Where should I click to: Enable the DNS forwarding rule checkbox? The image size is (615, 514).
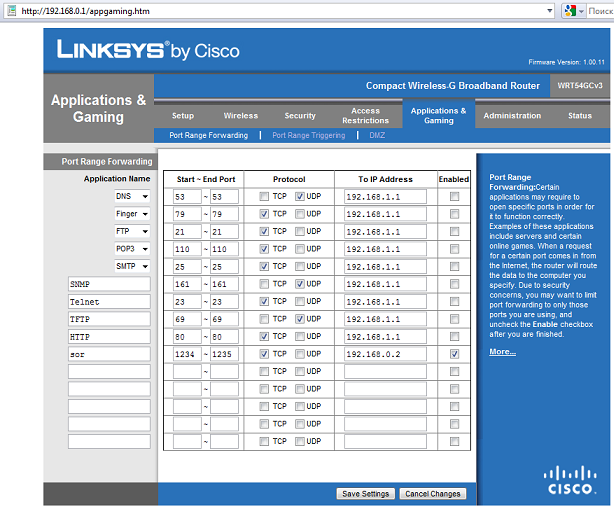pos(454,196)
